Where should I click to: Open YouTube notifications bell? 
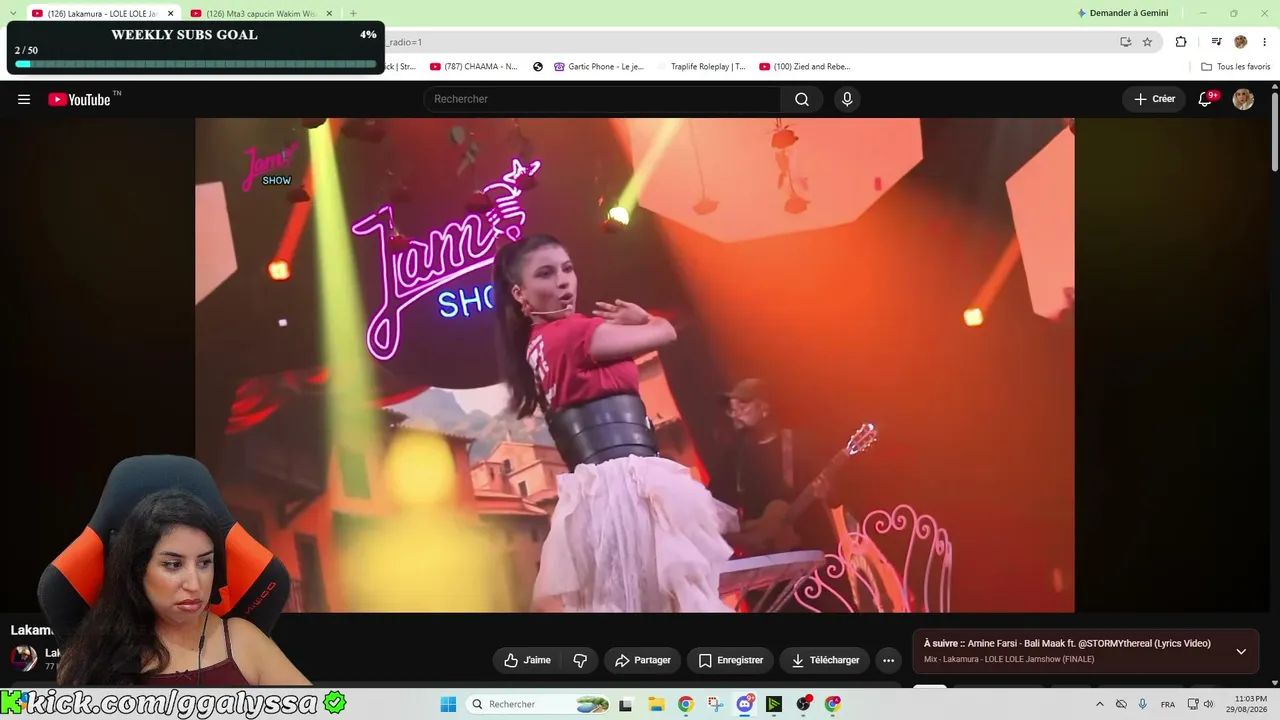(x=1206, y=99)
